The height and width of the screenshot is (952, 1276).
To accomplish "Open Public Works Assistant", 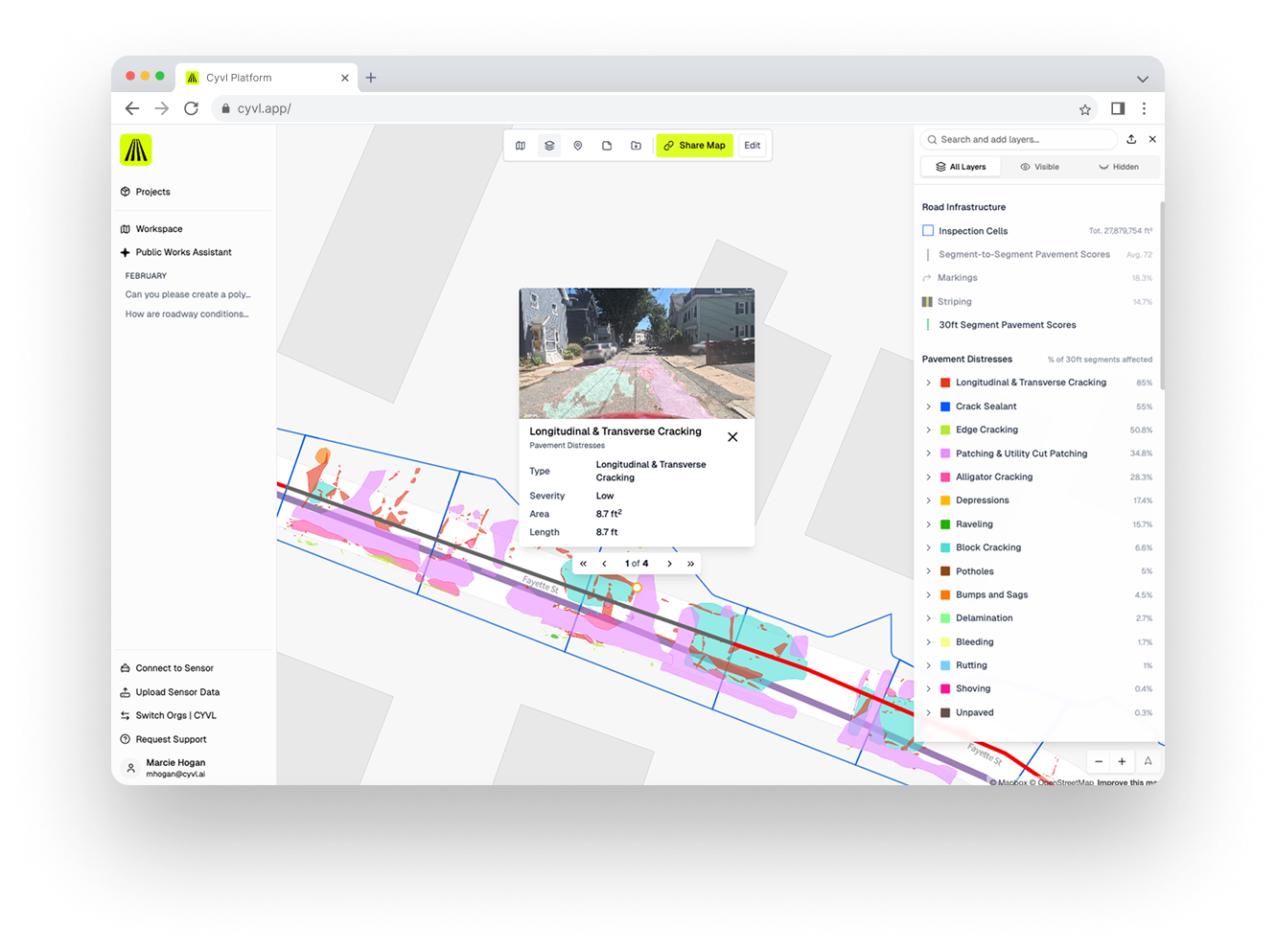I will point(176,252).
